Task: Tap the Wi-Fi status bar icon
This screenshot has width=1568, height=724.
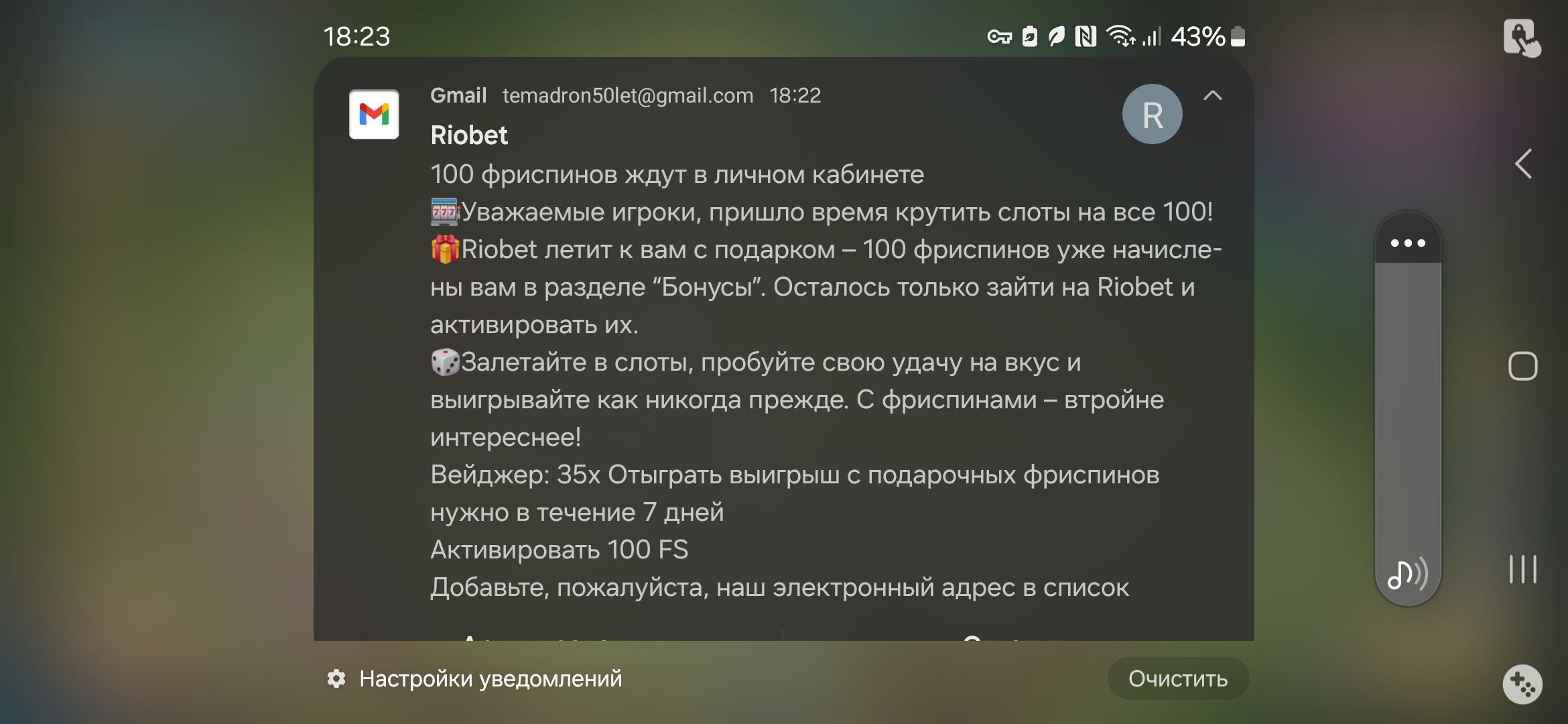Action: point(1120,37)
